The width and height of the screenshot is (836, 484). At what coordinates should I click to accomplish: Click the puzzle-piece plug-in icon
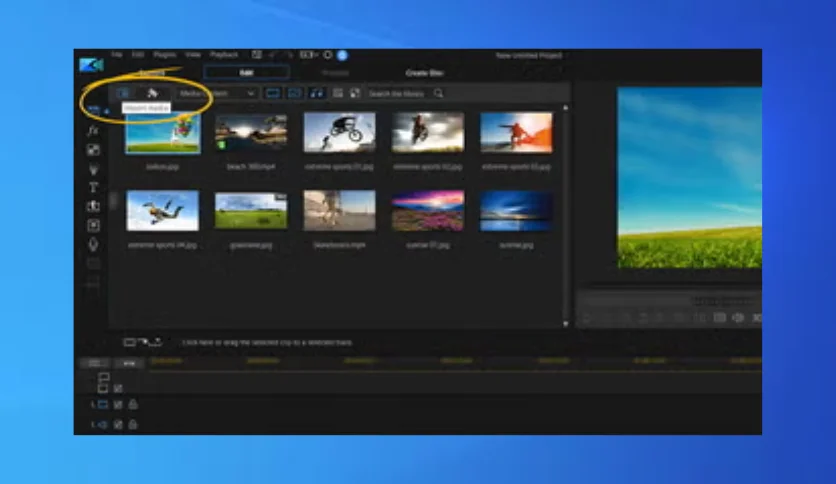point(152,93)
